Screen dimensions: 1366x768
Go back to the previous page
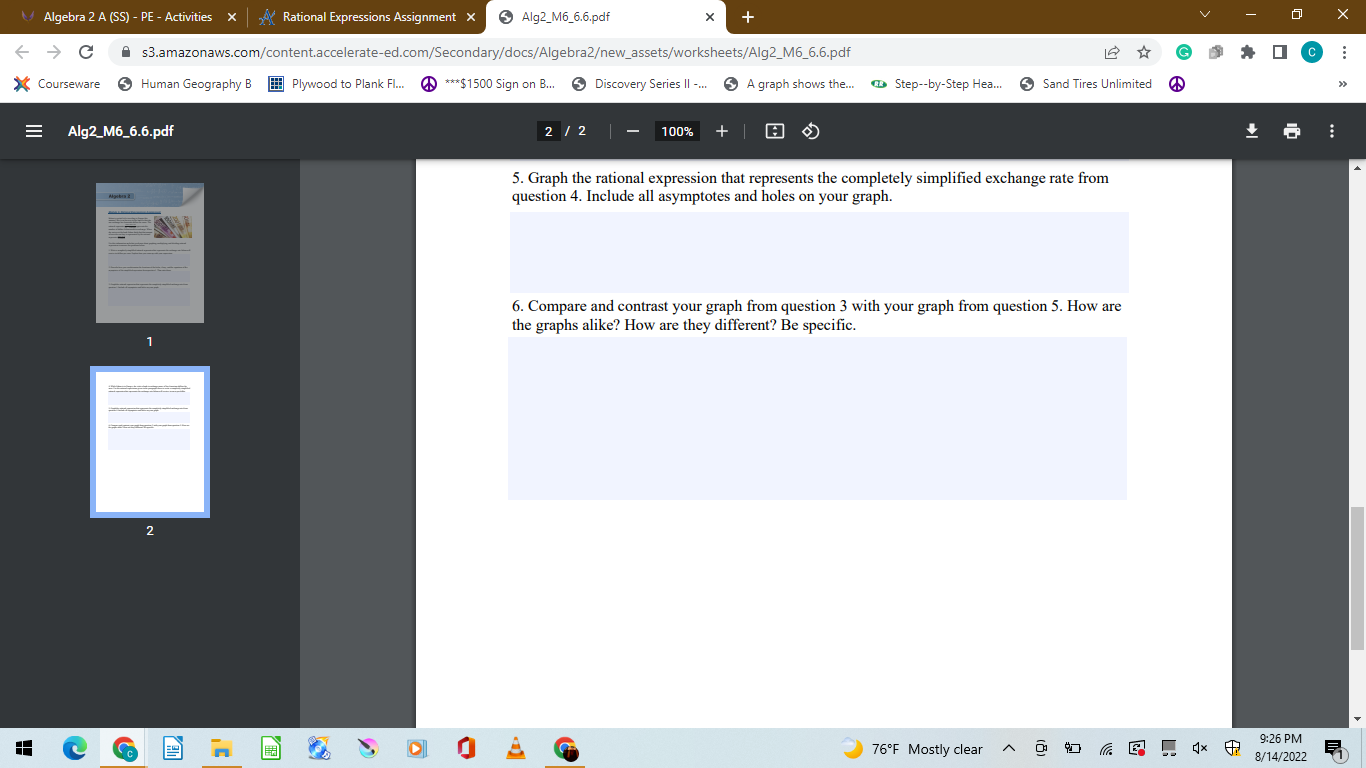[x=23, y=52]
